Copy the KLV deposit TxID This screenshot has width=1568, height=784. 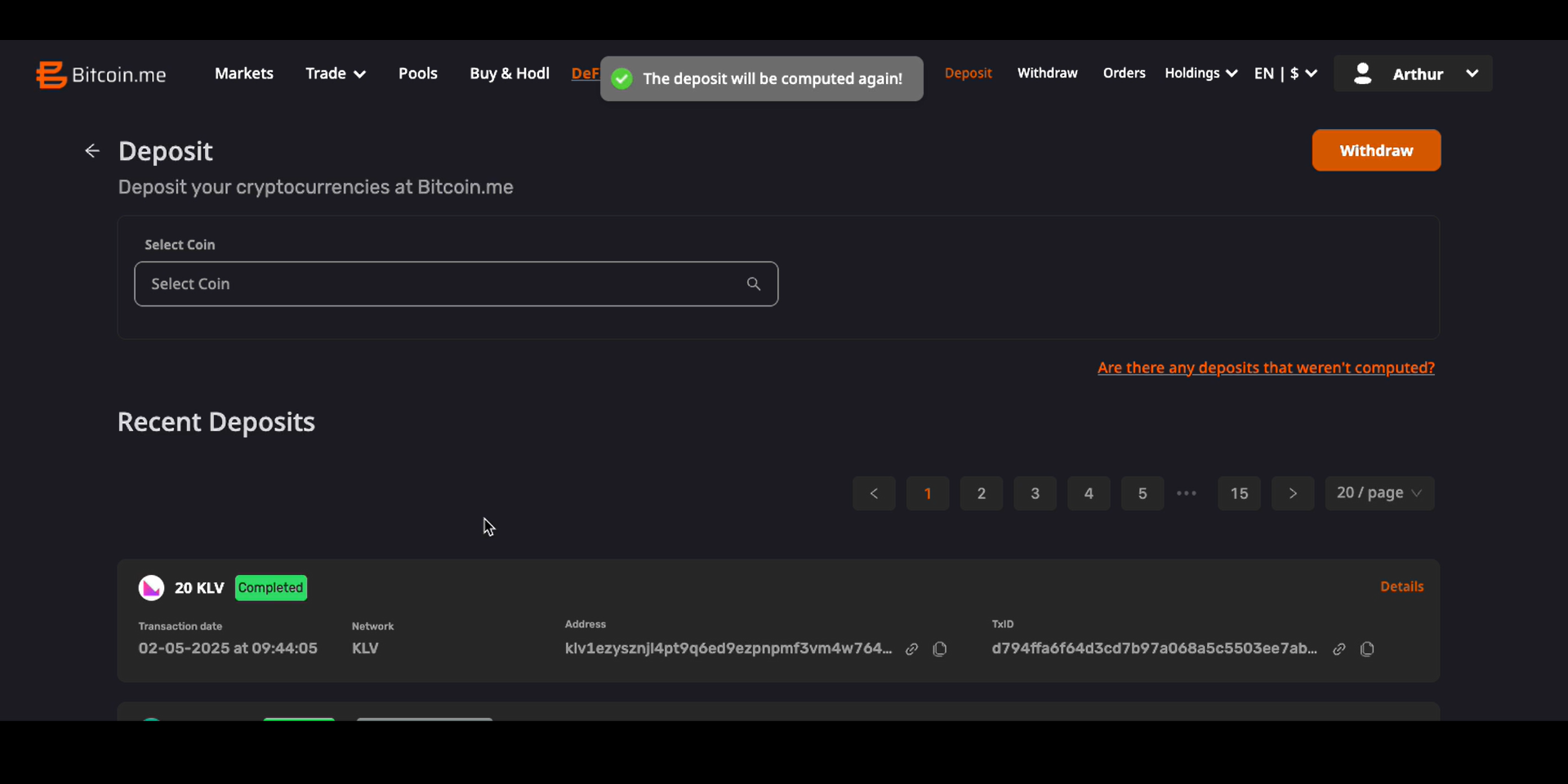pyautogui.click(x=1367, y=649)
